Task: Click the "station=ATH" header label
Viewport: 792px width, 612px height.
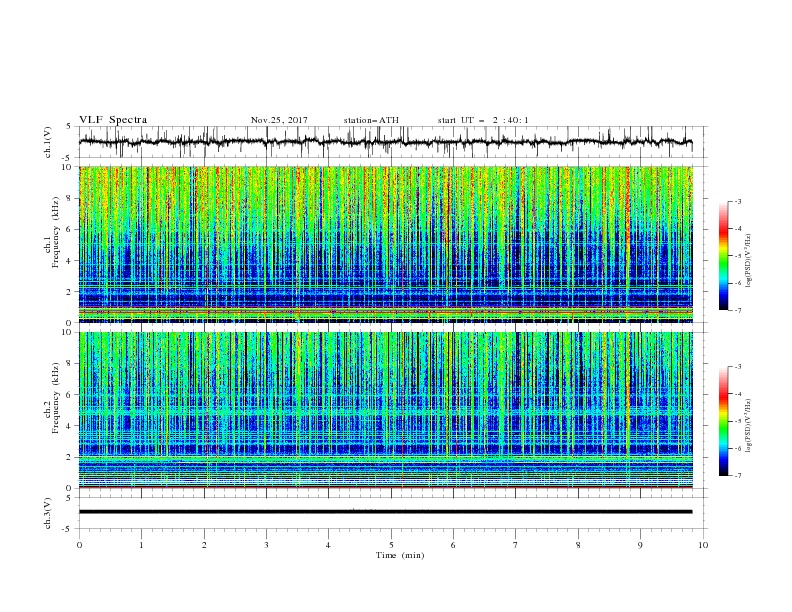Action: pyautogui.click(x=371, y=120)
